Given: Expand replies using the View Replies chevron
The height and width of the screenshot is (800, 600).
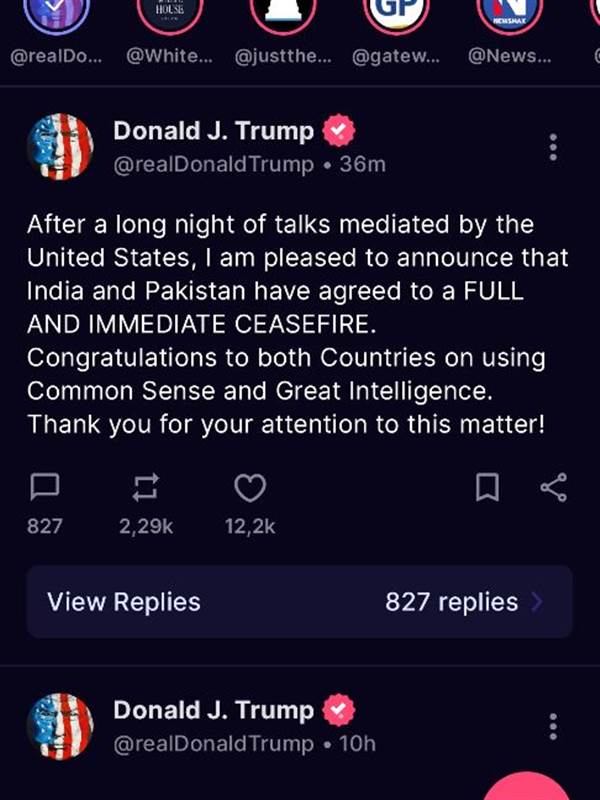Looking at the screenshot, I should pyautogui.click(x=536, y=602).
